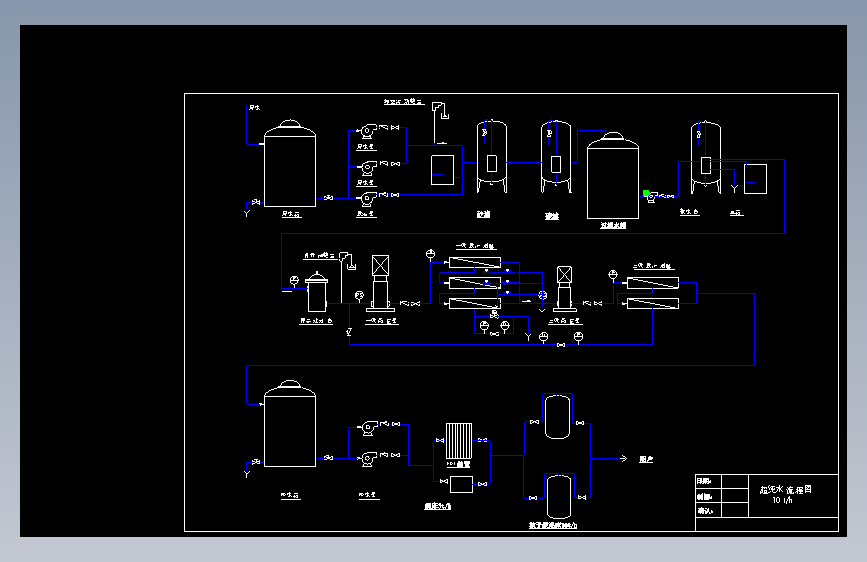Click the gauge above the second-stage RO inlet

tap(613, 274)
